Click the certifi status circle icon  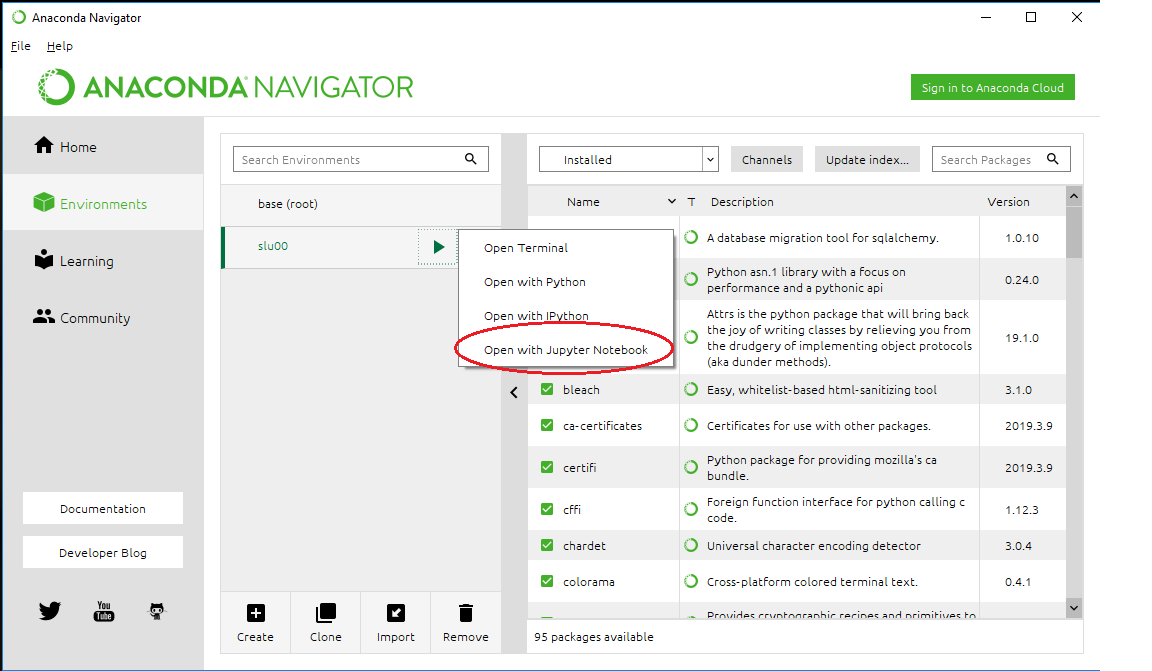[691, 467]
